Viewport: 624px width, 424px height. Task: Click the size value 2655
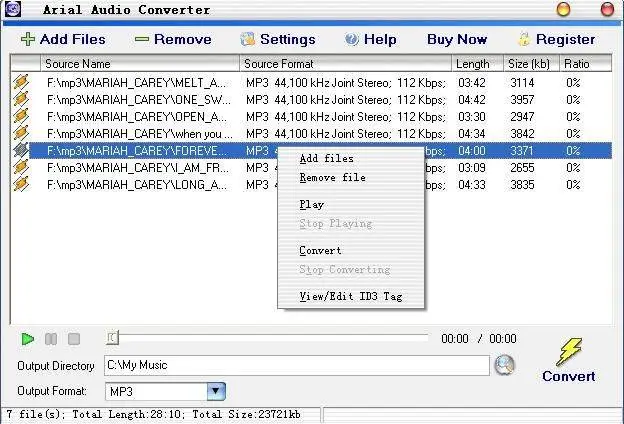[x=522, y=168]
